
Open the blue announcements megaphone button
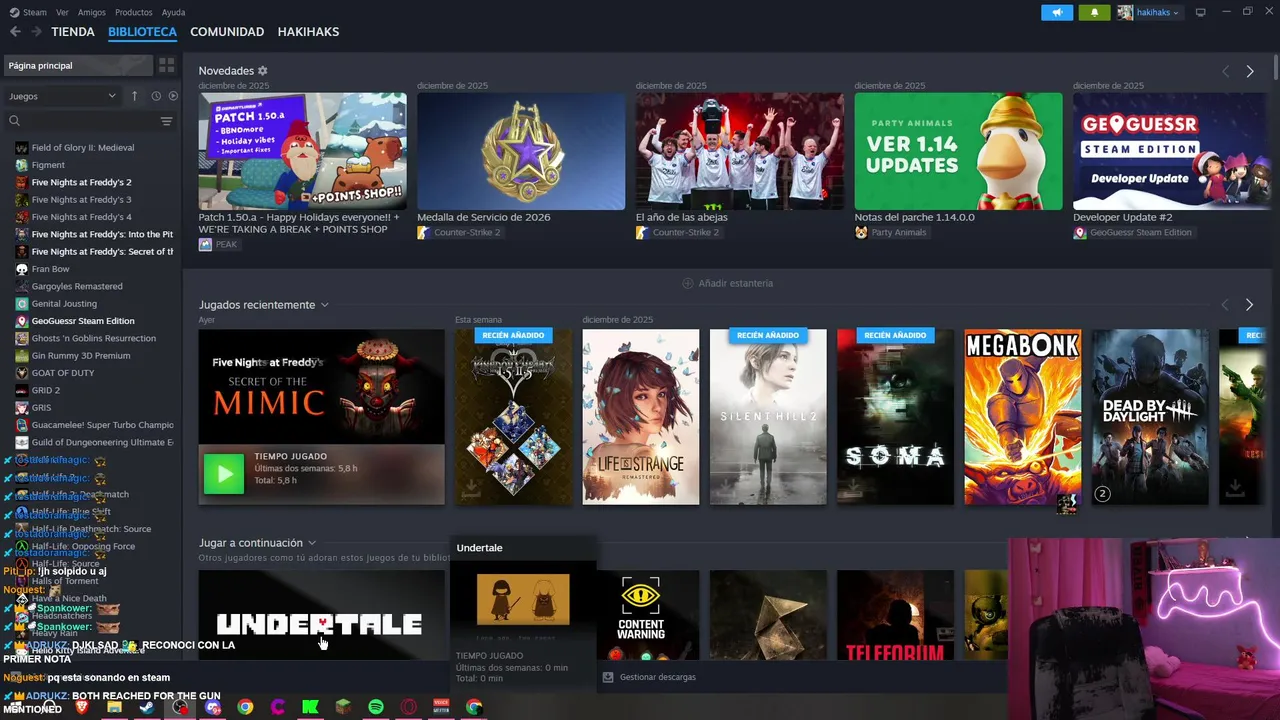pos(1057,13)
